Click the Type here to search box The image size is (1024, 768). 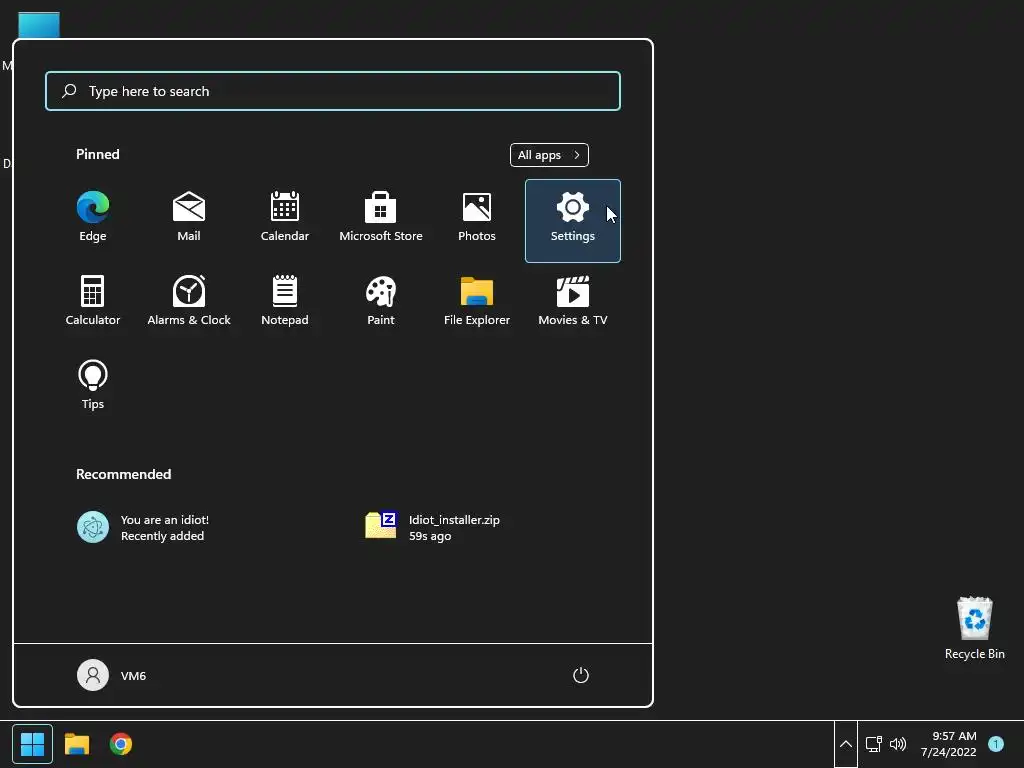333,91
